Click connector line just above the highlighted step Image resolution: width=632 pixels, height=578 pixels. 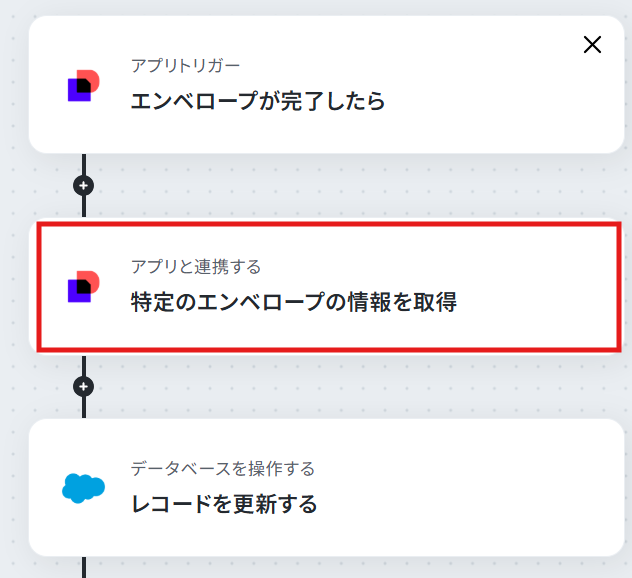click(x=84, y=206)
